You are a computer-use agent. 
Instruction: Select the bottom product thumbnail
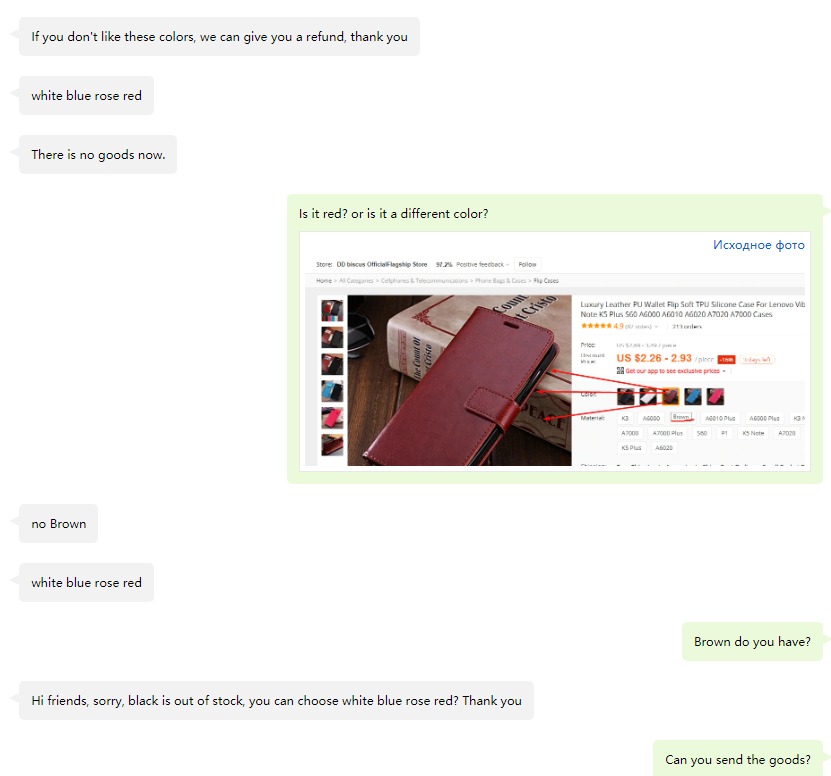click(x=332, y=445)
